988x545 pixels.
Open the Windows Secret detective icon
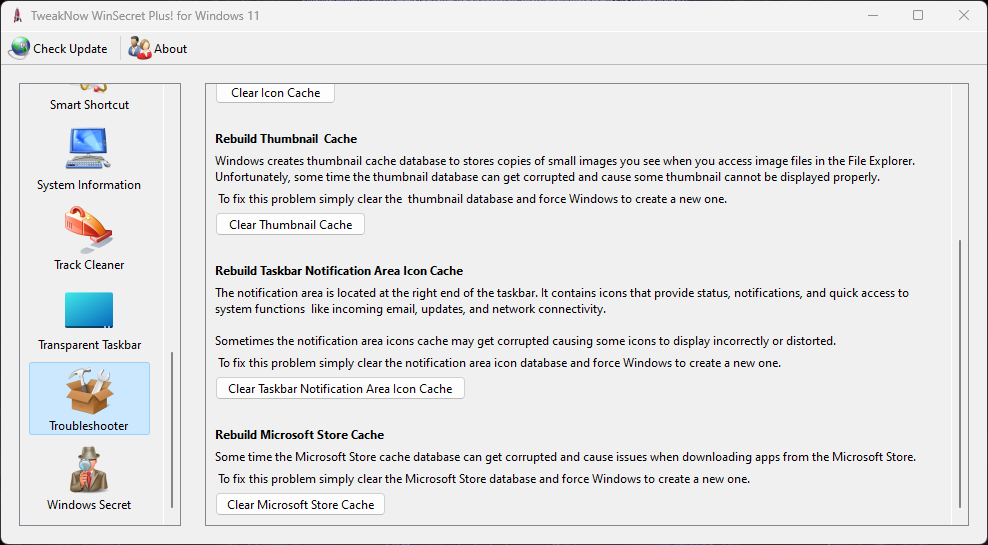point(89,470)
